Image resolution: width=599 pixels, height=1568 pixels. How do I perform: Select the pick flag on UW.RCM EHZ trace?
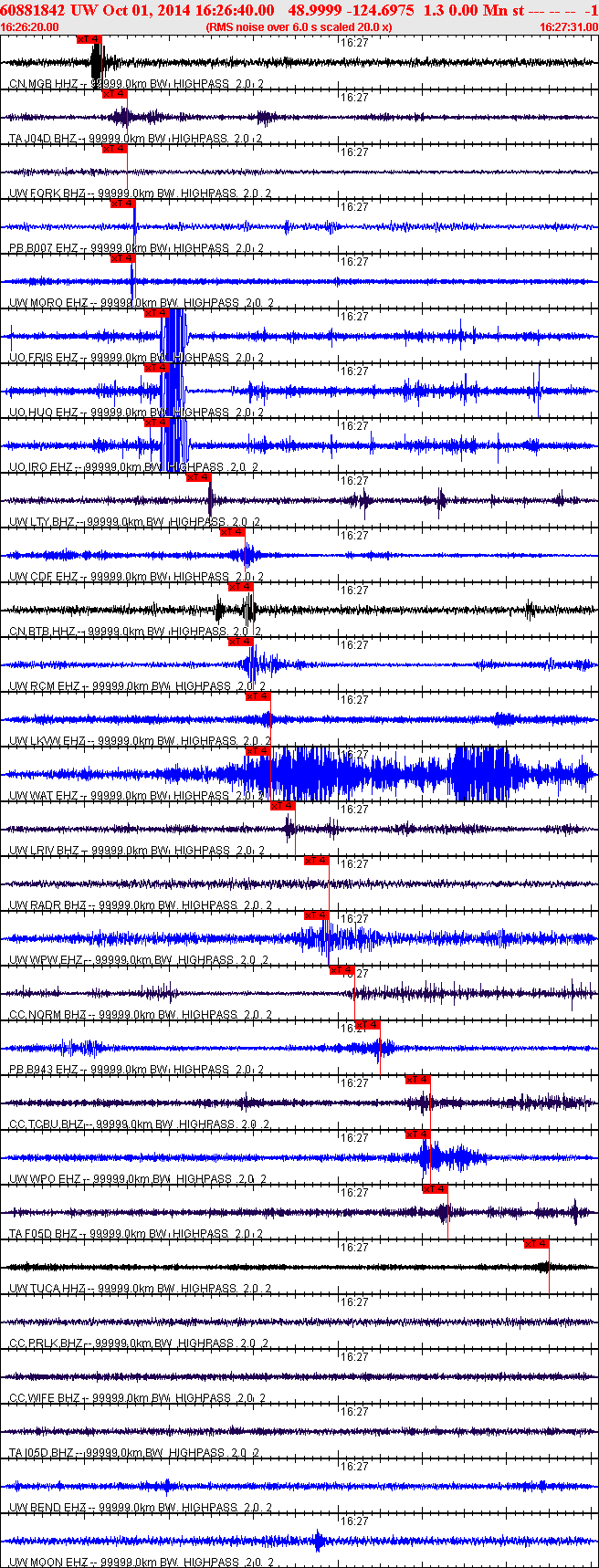pos(241,642)
